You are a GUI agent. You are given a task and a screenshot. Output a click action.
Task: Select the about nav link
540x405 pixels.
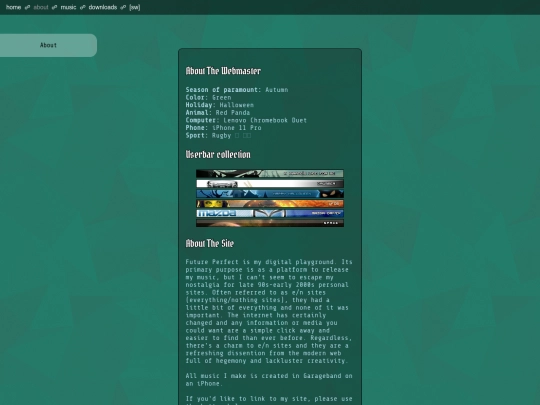point(41,7)
